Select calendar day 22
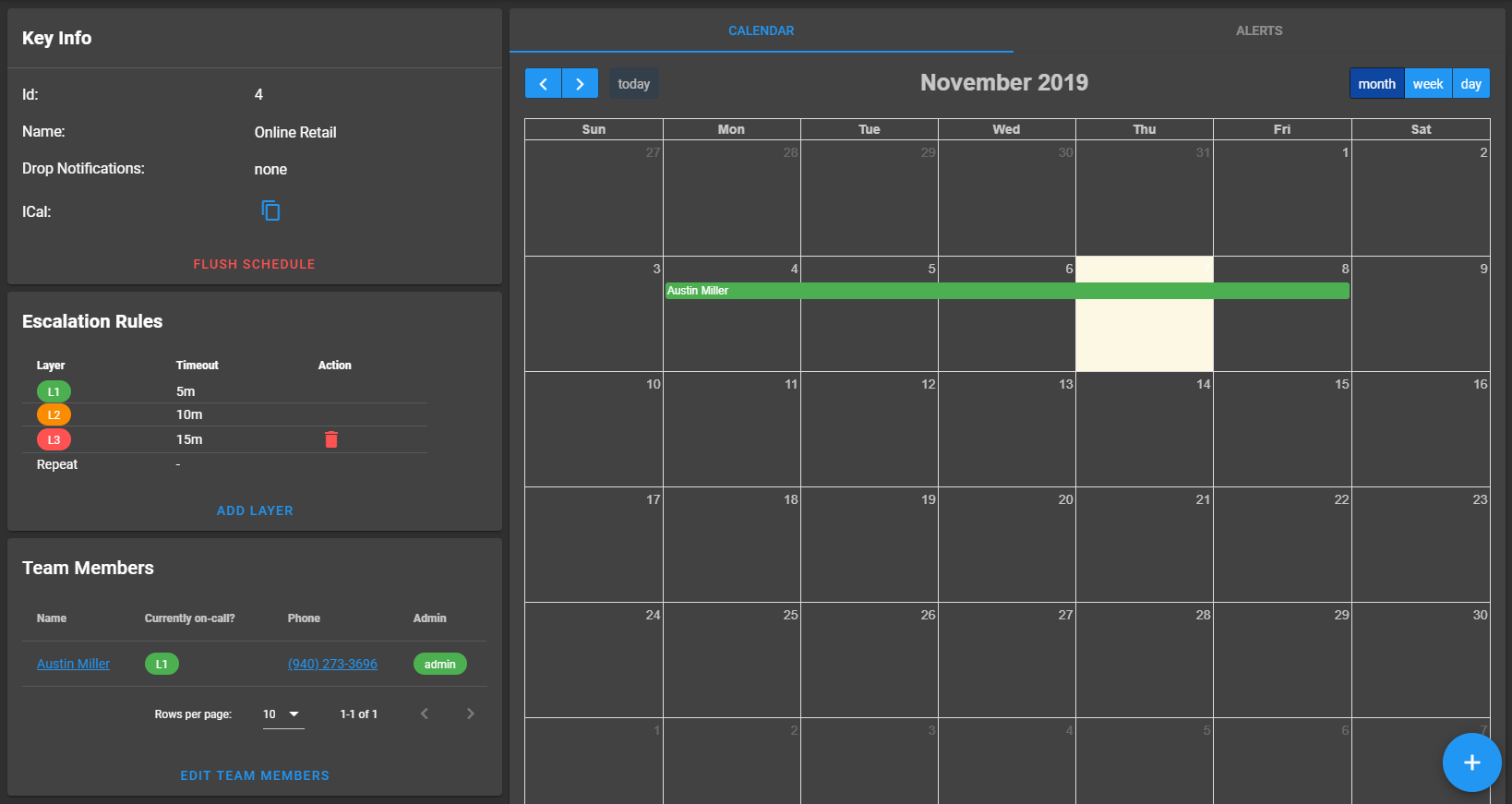Viewport: 1512px width, 804px height. coord(1282,545)
